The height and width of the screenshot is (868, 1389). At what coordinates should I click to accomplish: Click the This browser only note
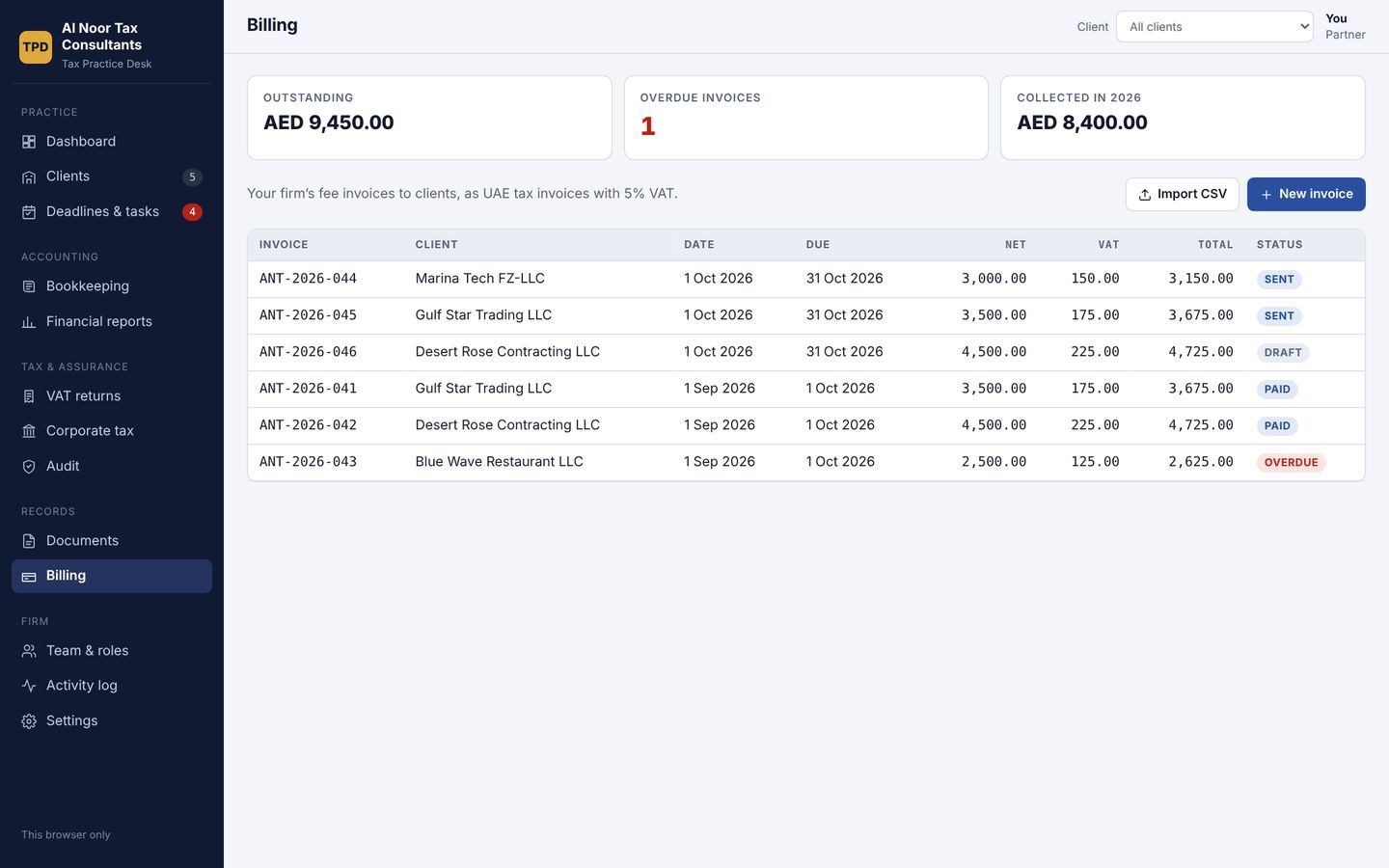click(x=66, y=835)
